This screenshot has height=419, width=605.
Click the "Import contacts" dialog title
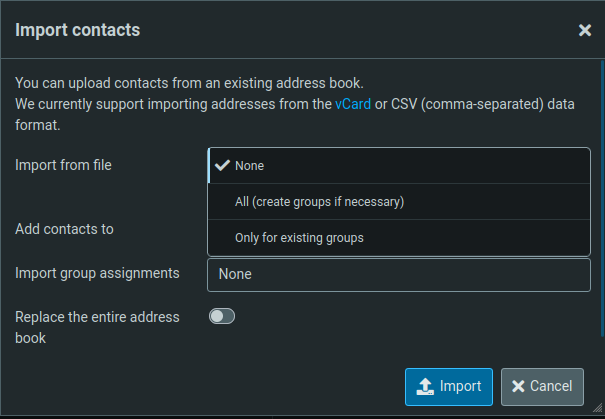coord(77,30)
